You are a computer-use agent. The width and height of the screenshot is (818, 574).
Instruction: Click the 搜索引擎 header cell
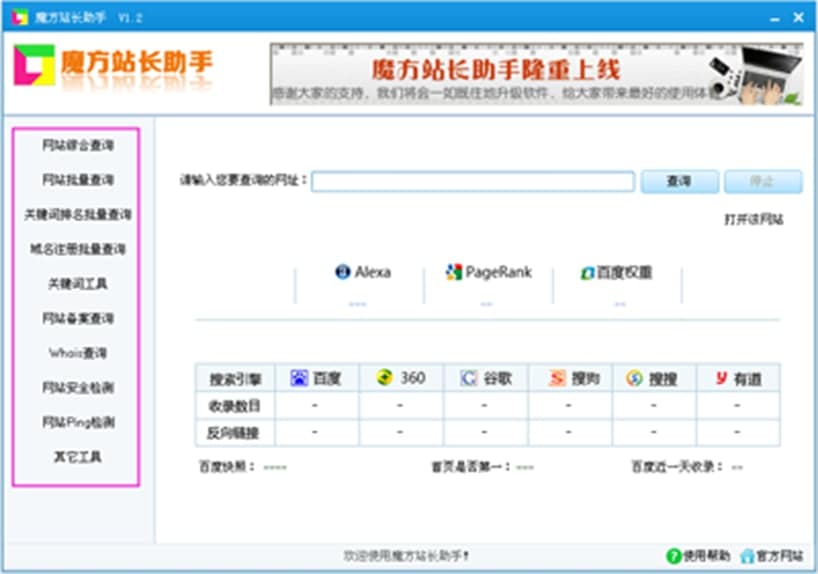tap(235, 379)
